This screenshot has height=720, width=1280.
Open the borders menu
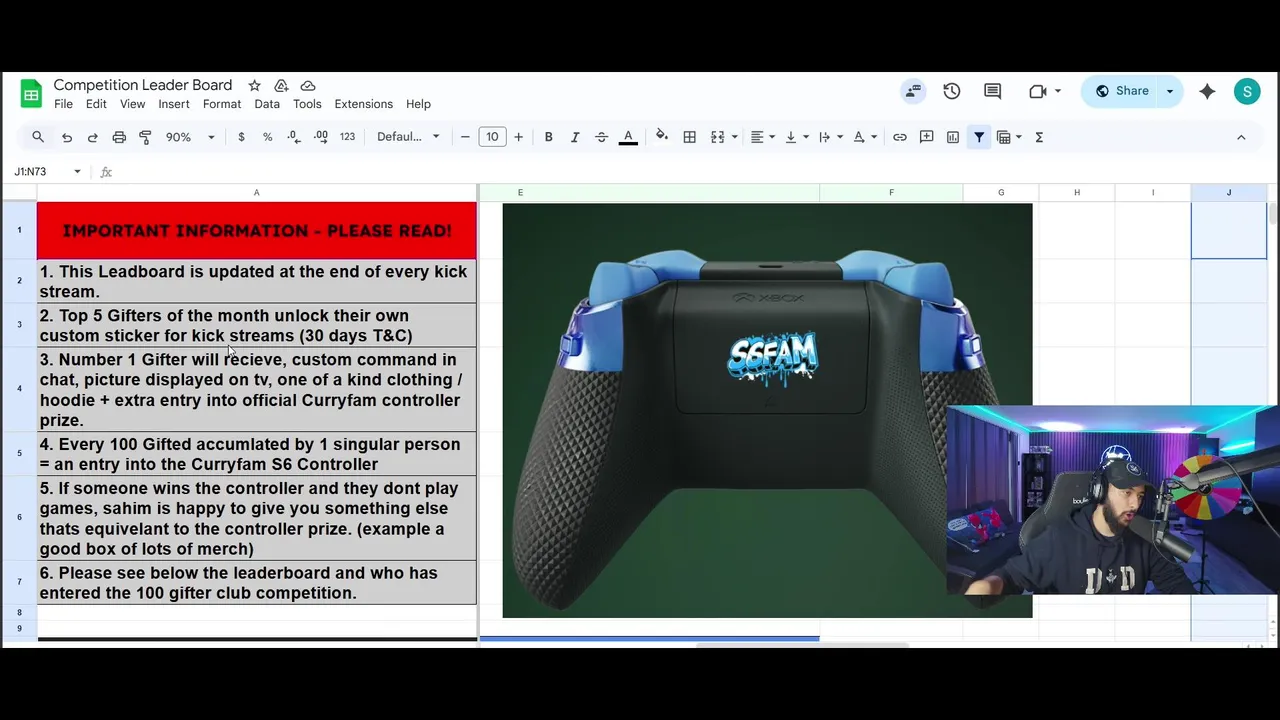click(689, 137)
